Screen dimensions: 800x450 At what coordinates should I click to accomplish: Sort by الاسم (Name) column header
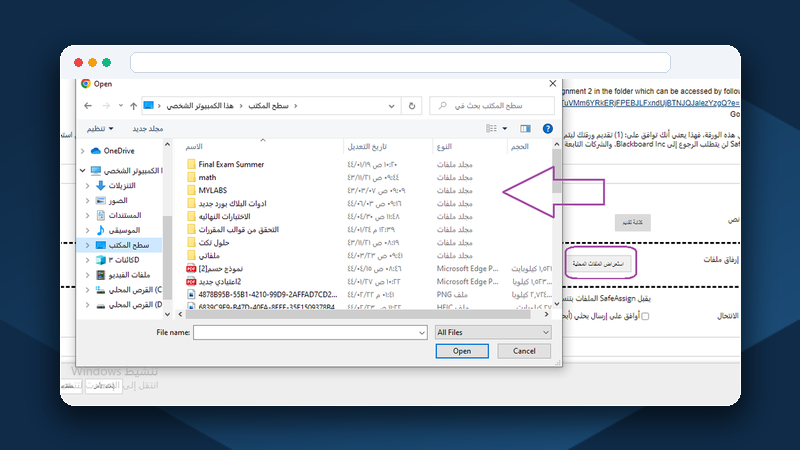click(194, 146)
